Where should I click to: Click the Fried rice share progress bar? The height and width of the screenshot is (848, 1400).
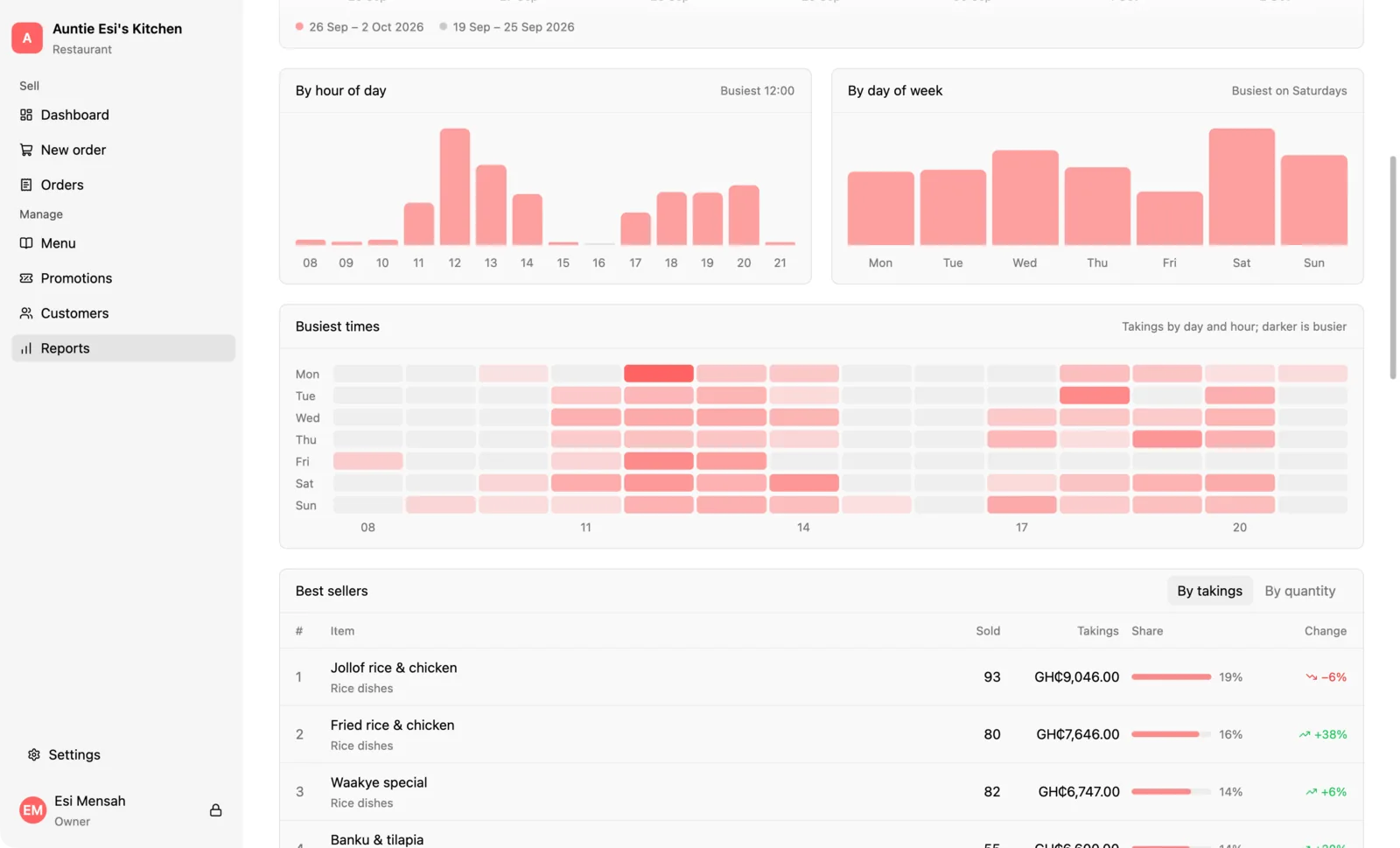1171,734
